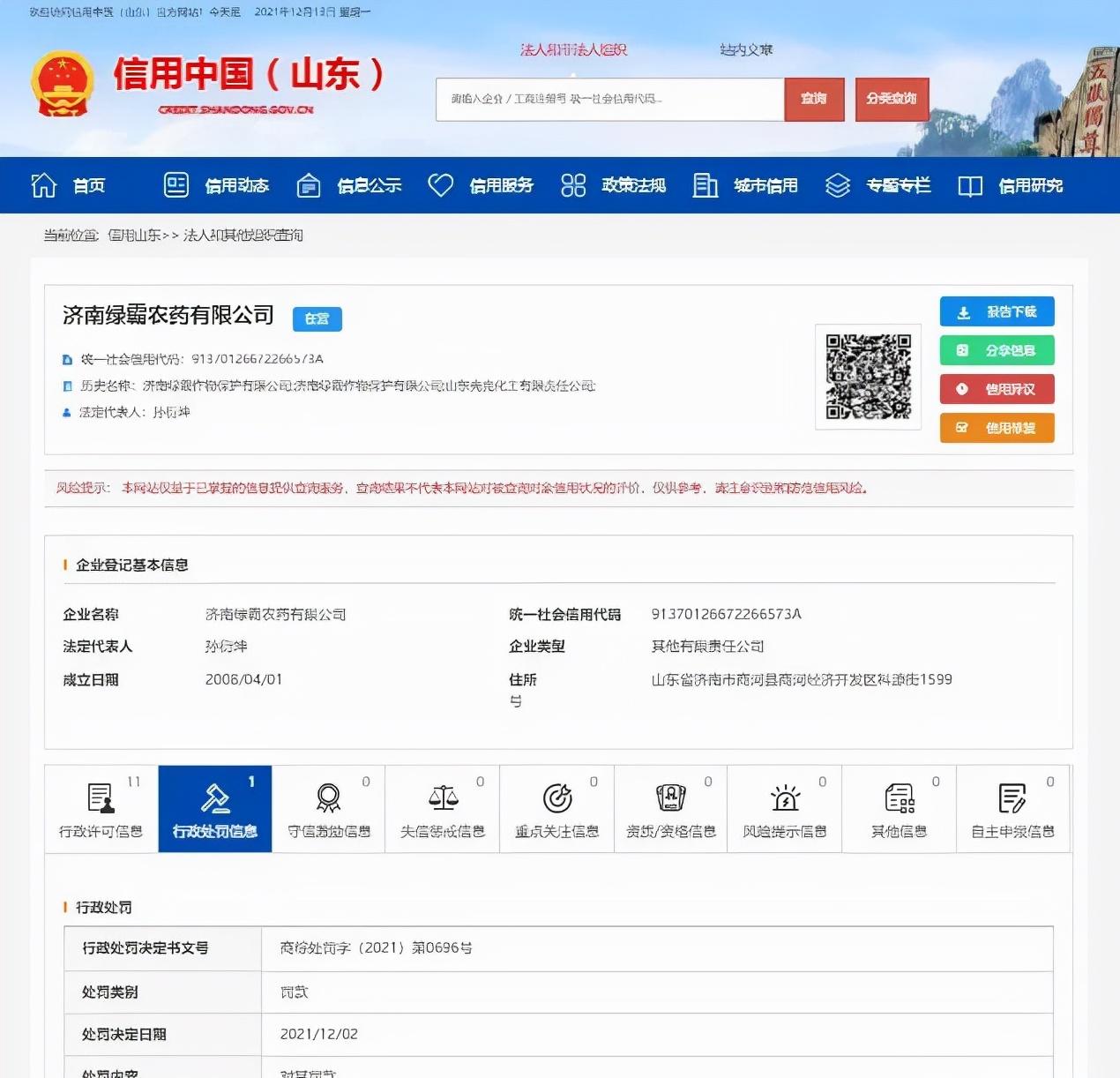Click the blue 报告下载 button
1120x1078 pixels.
coord(997,311)
